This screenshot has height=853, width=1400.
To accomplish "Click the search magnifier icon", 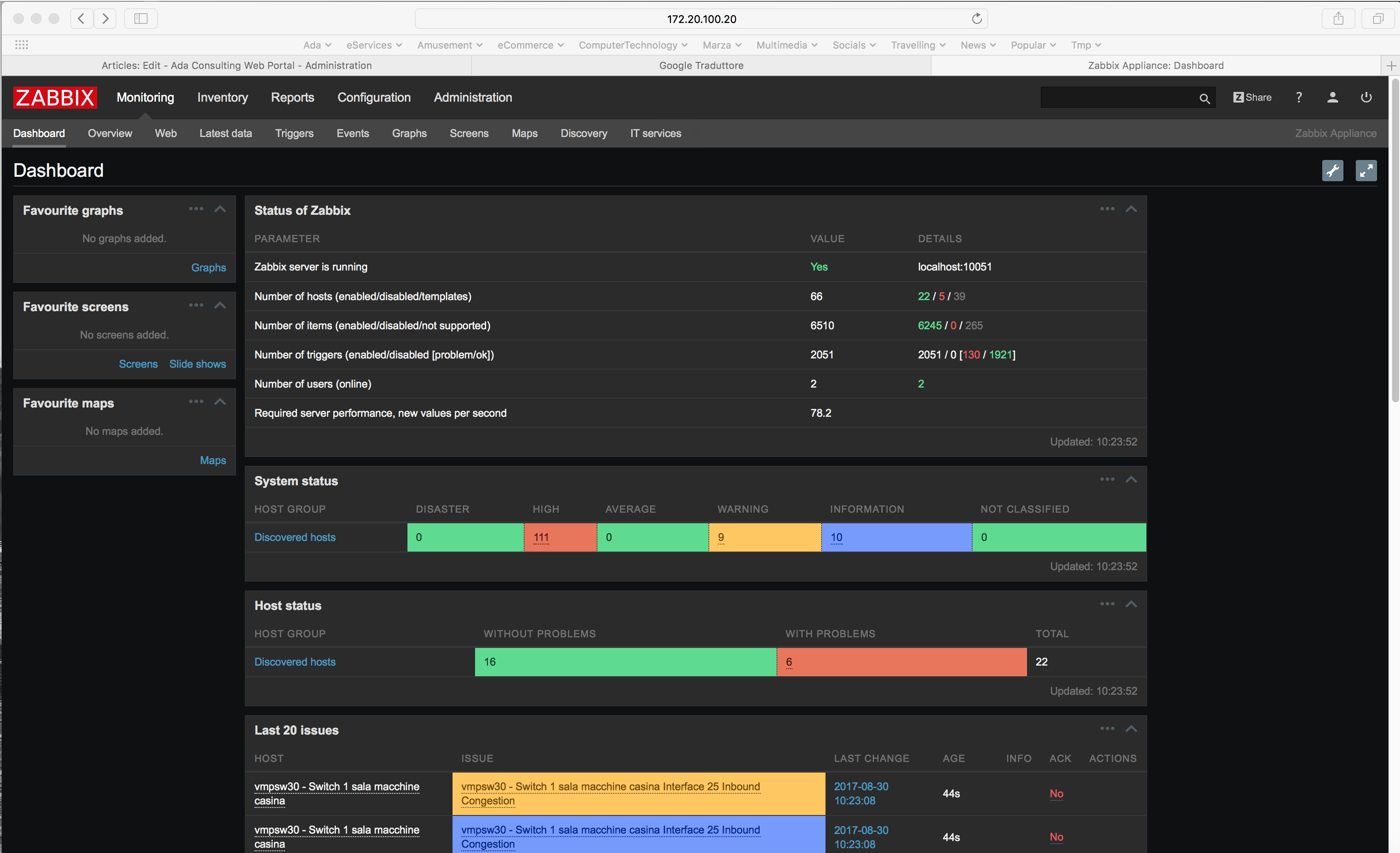I will 1204,98.
